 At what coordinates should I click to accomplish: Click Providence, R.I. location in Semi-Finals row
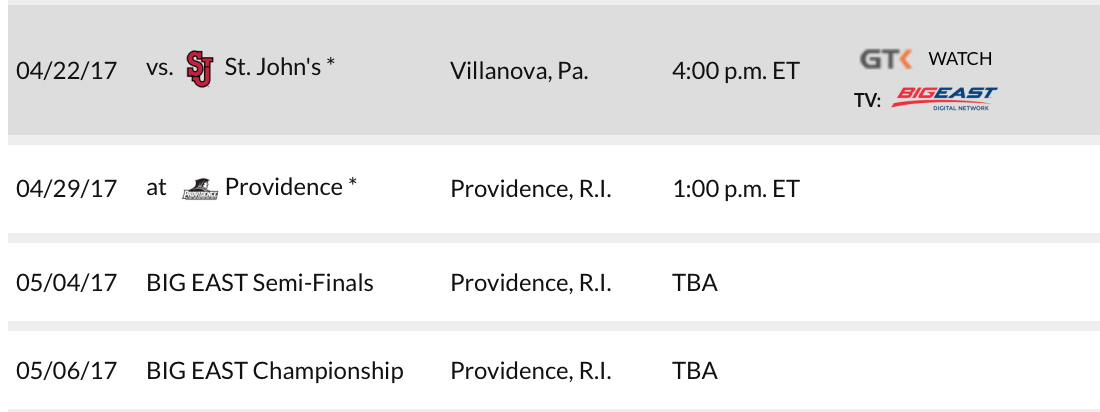[x=531, y=283]
